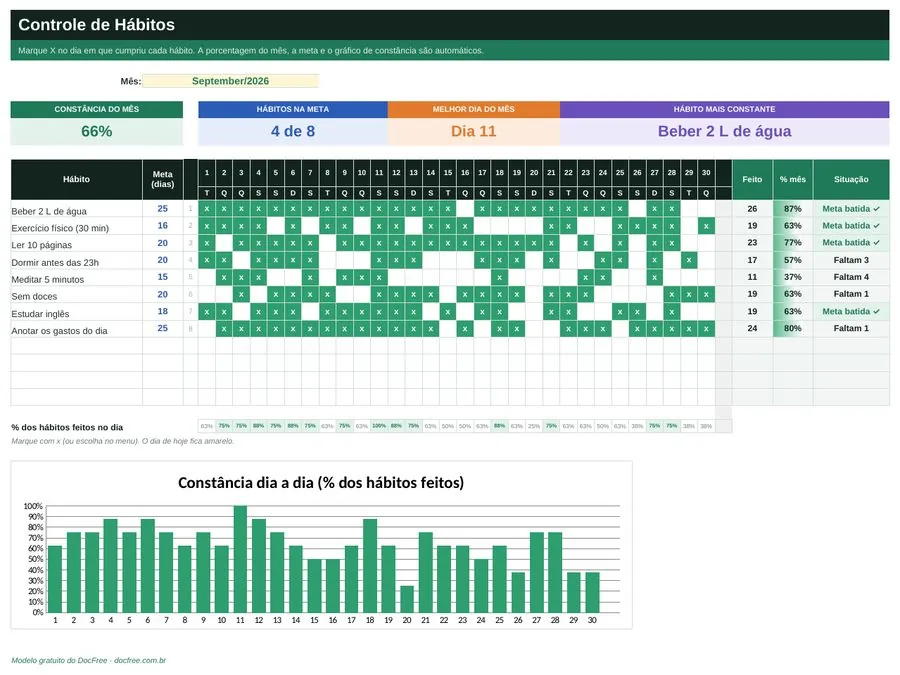Click the 100% daily percentage under day 11
Screen dimensions: 900x675
pos(379,426)
